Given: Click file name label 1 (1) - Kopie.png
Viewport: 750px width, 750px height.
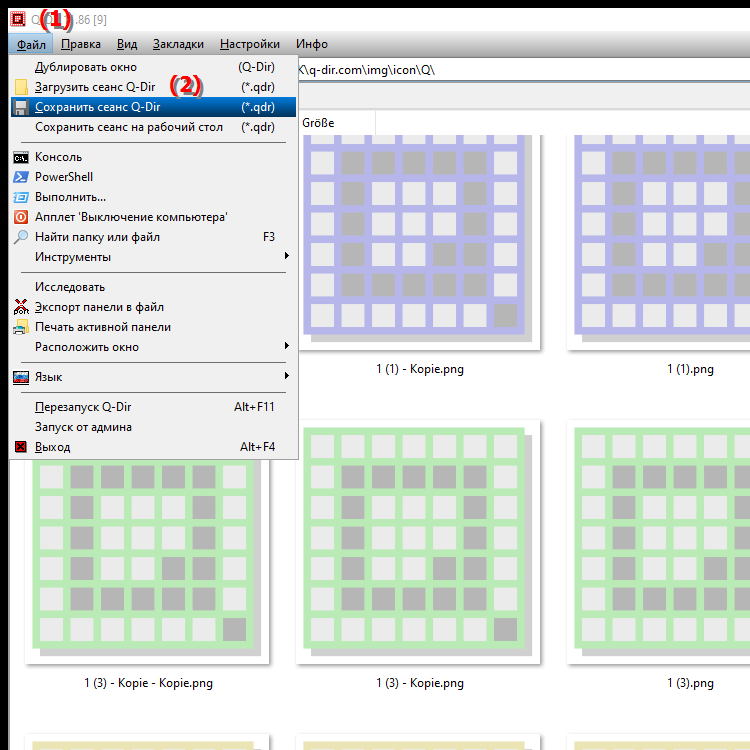Looking at the screenshot, I should click(420, 369).
